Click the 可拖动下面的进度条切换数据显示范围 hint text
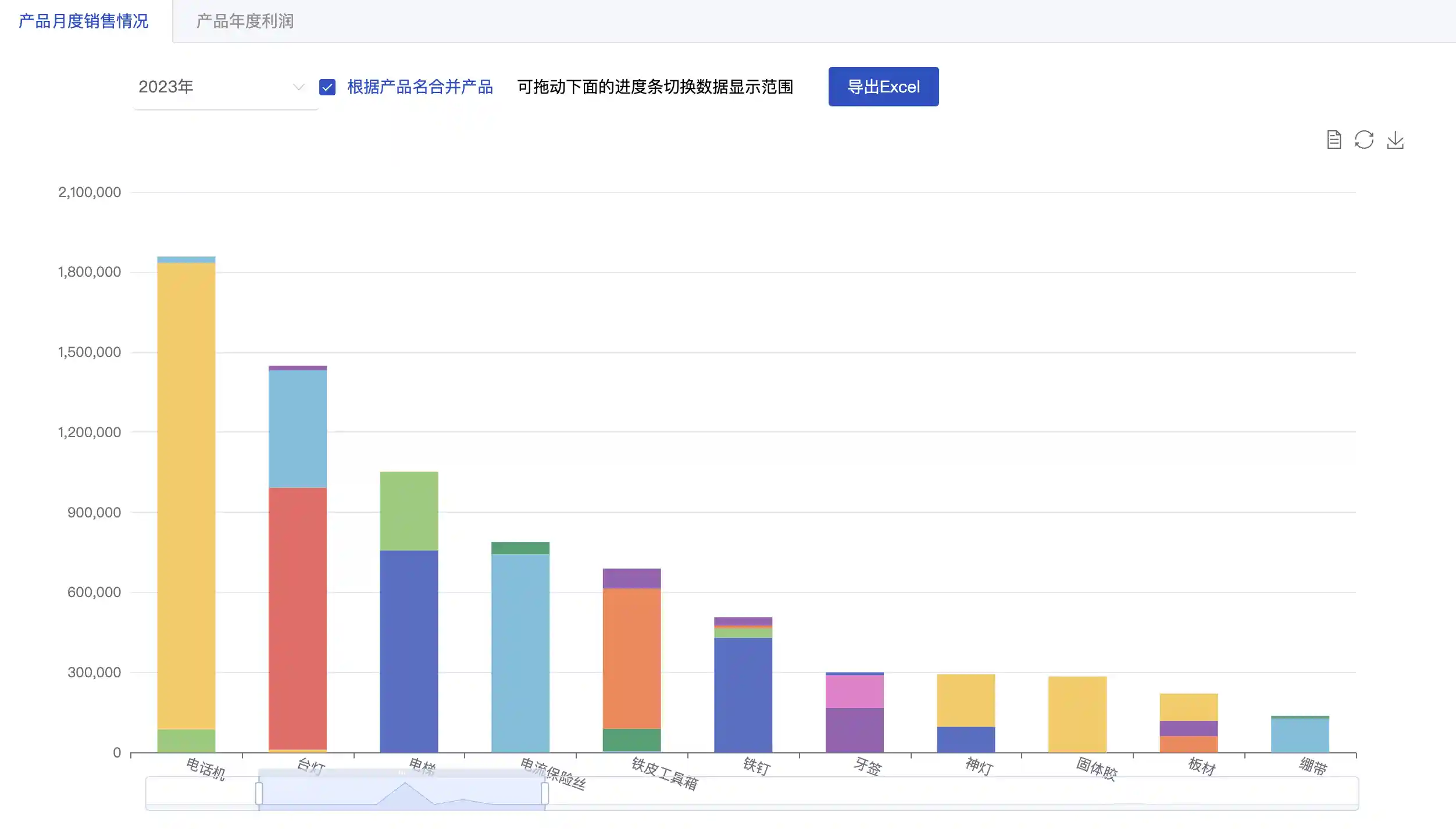1456x829 pixels. (655, 87)
